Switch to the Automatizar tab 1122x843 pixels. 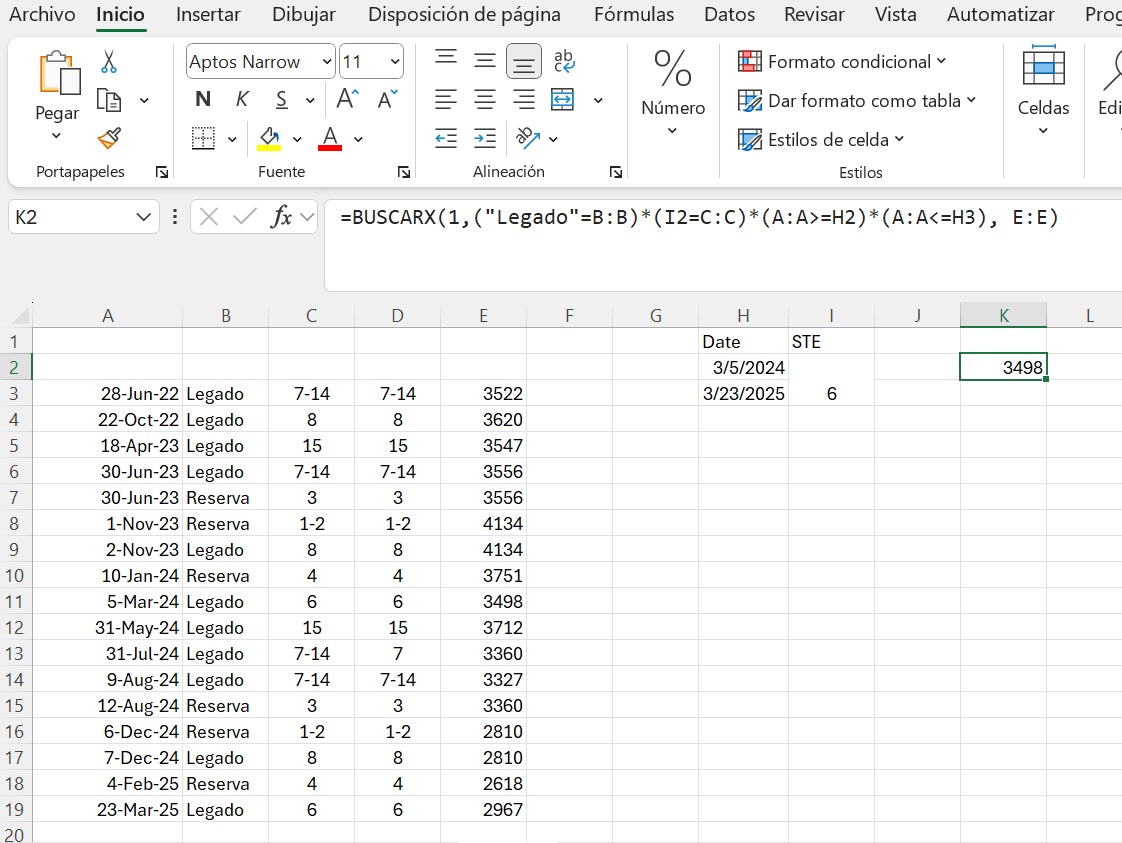click(x=1000, y=14)
